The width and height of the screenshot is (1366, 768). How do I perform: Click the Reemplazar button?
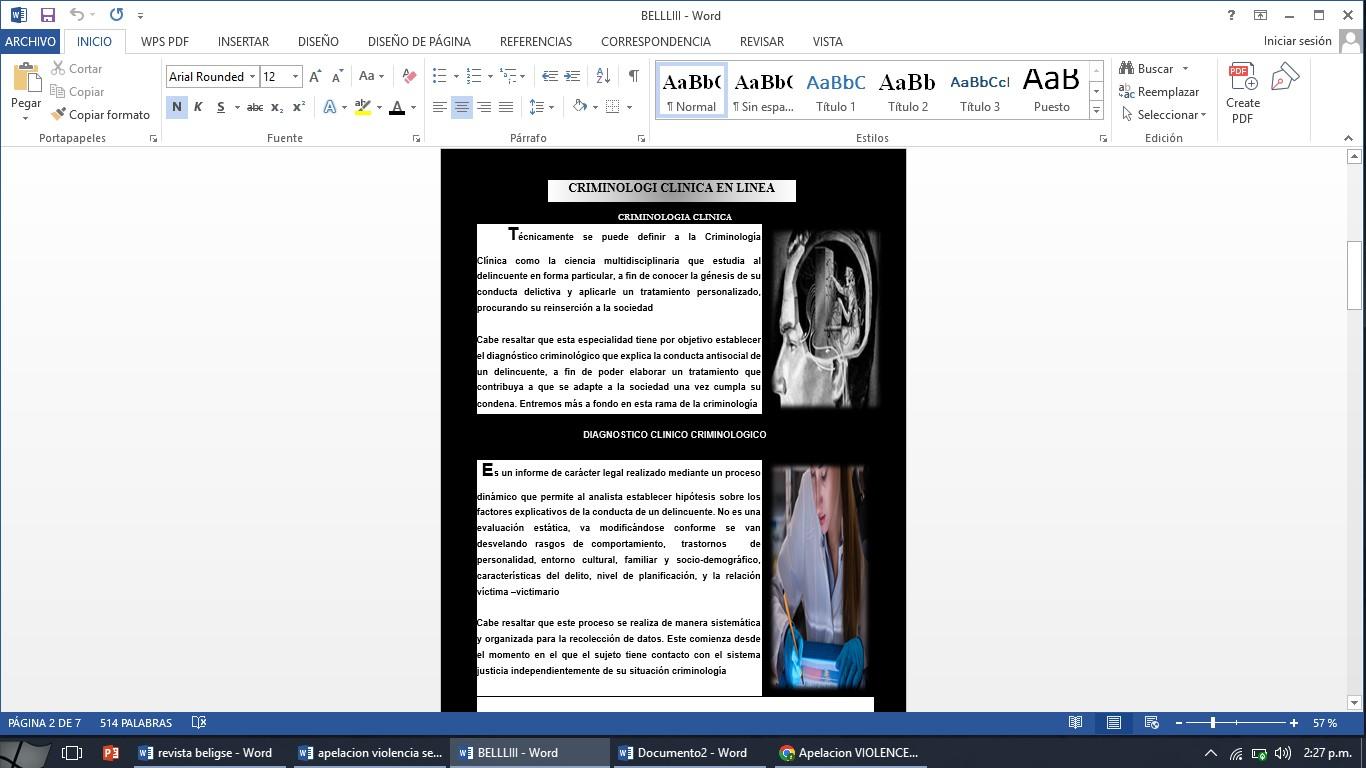tap(1160, 92)
